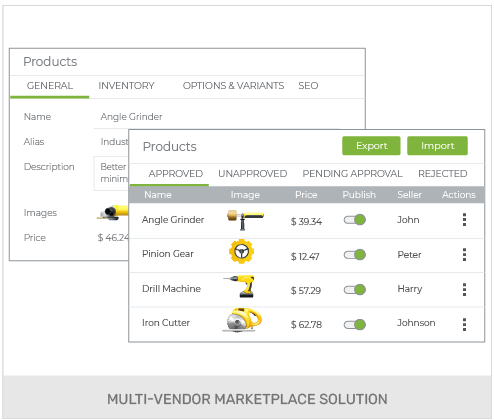Click seller name Harry
The image size is (494, 420).
(410, 289)
